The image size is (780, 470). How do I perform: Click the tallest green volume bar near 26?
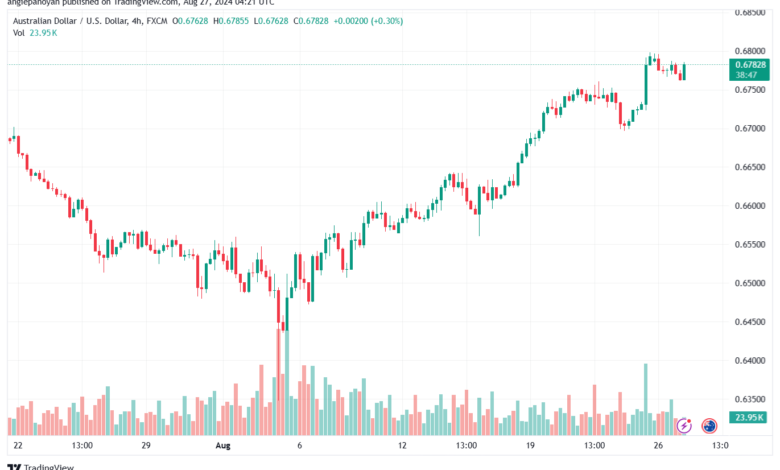[646, 399]
